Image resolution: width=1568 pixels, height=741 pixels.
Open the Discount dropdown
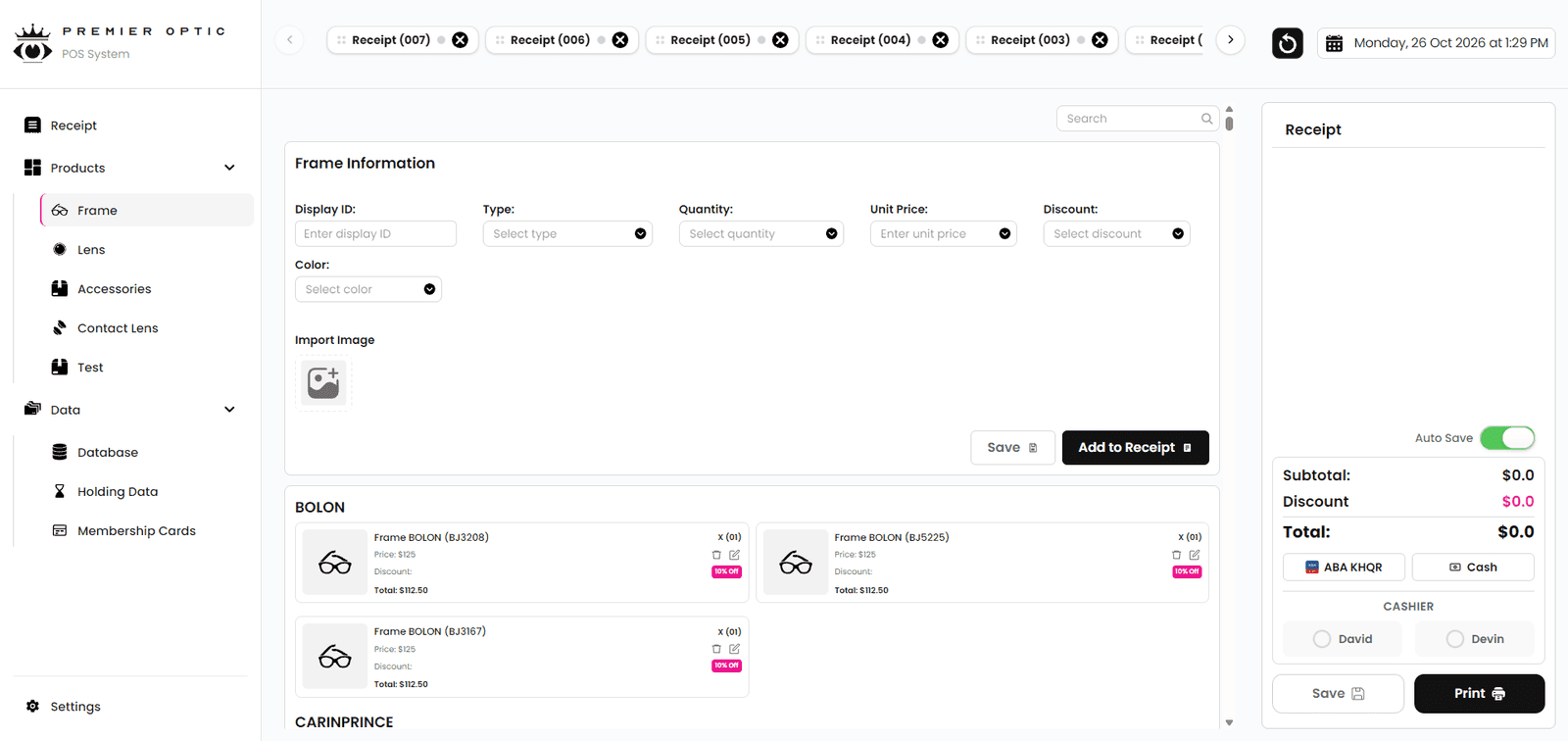point(1117,234)
